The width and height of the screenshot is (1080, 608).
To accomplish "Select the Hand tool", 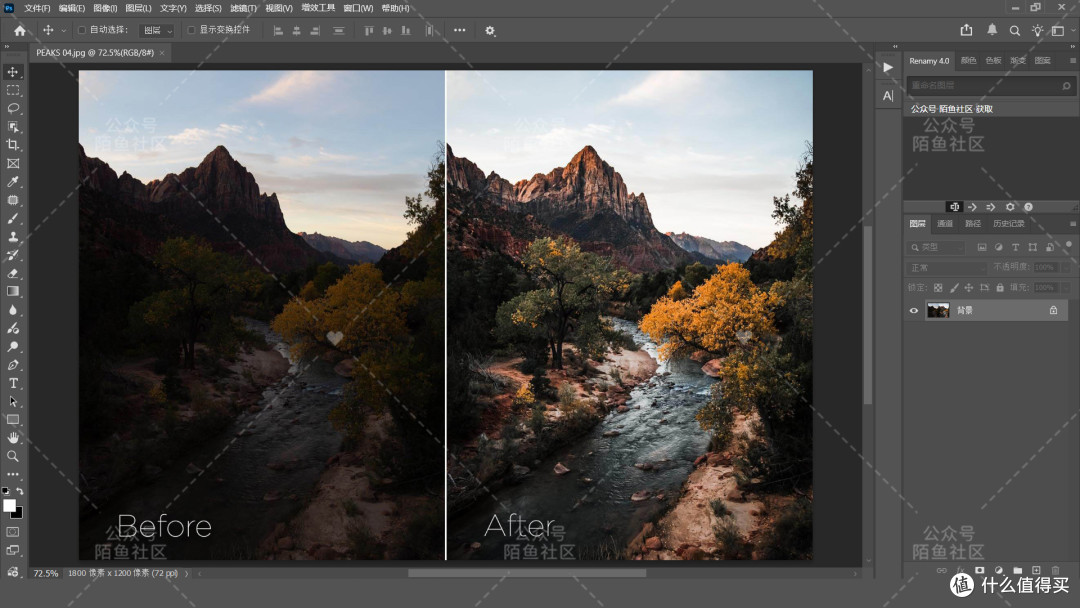I will [x=13, y=438].
